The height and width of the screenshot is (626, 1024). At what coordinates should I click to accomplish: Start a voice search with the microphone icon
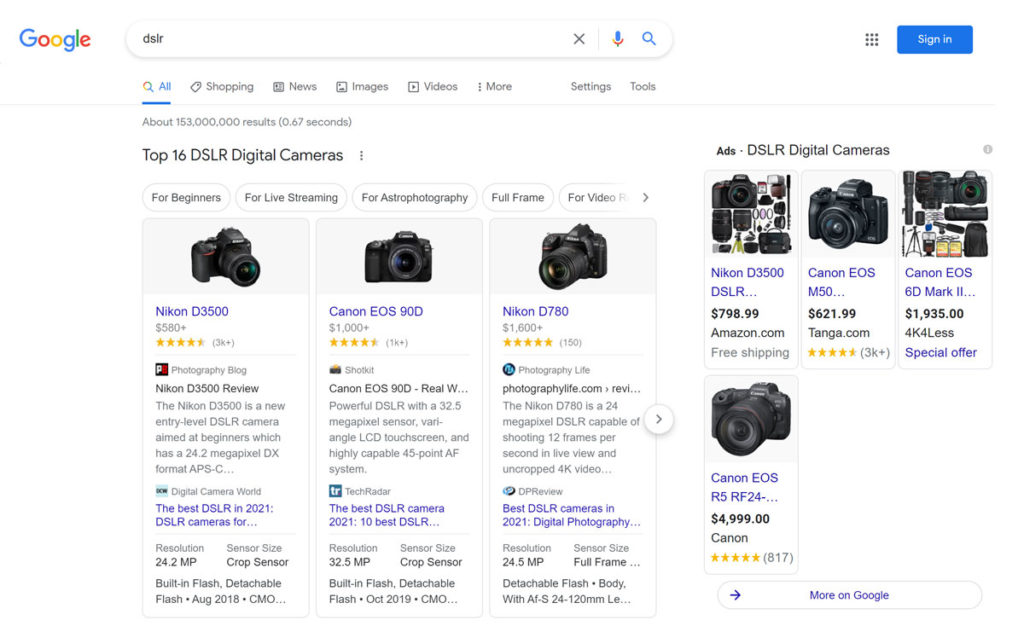617,37
